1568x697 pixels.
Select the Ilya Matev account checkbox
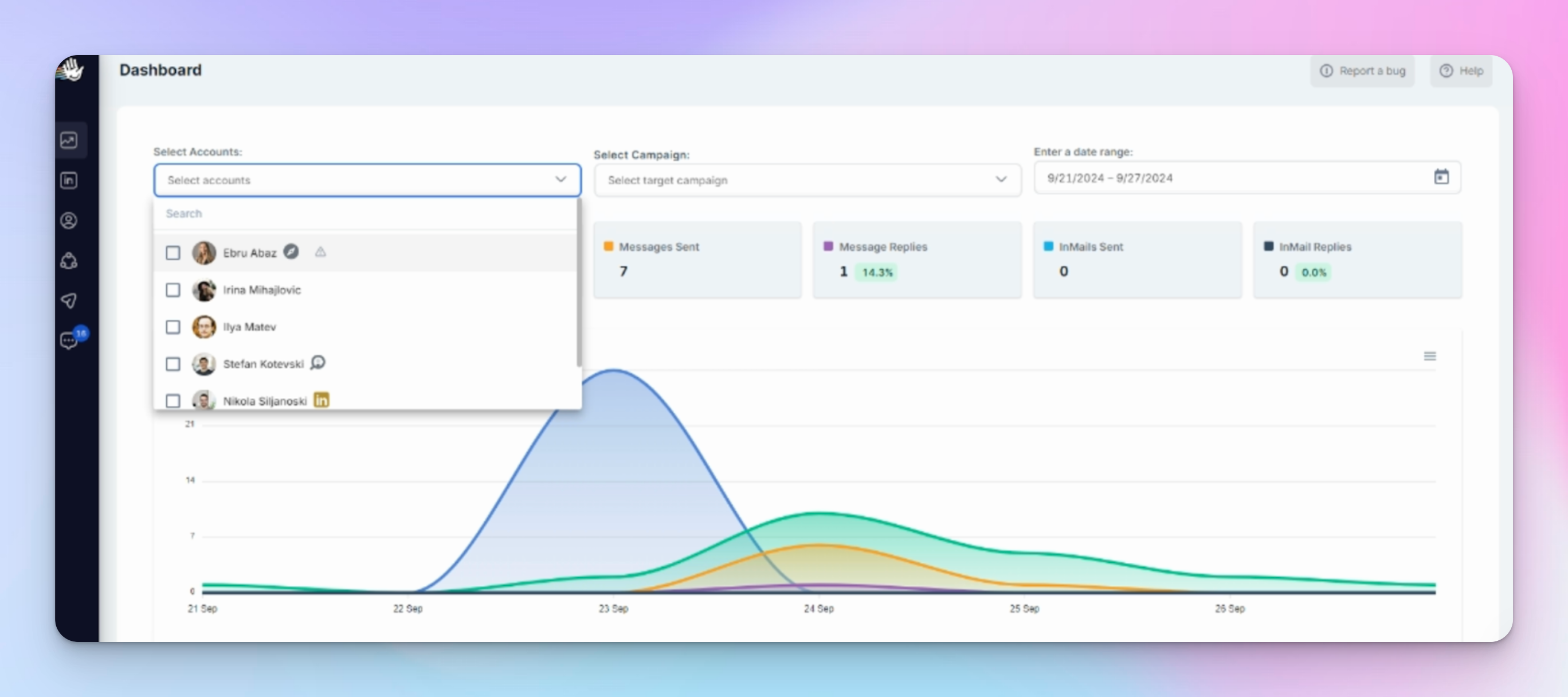173,327
